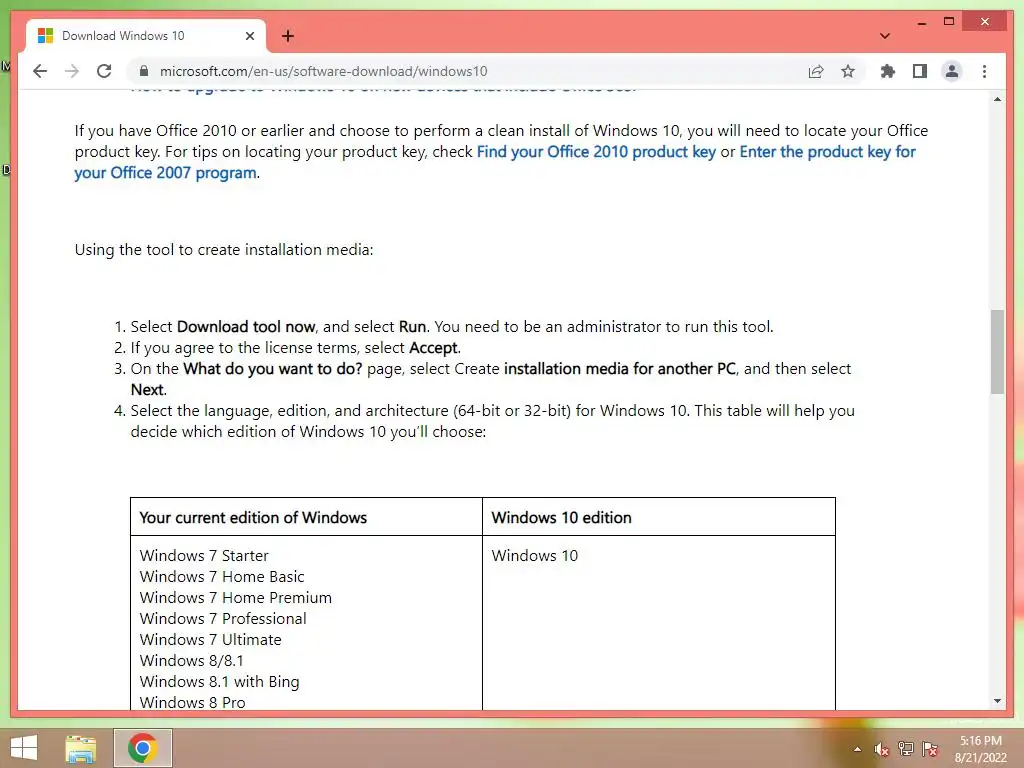Bookmark this page with the star icon

(x=848, y=71)
